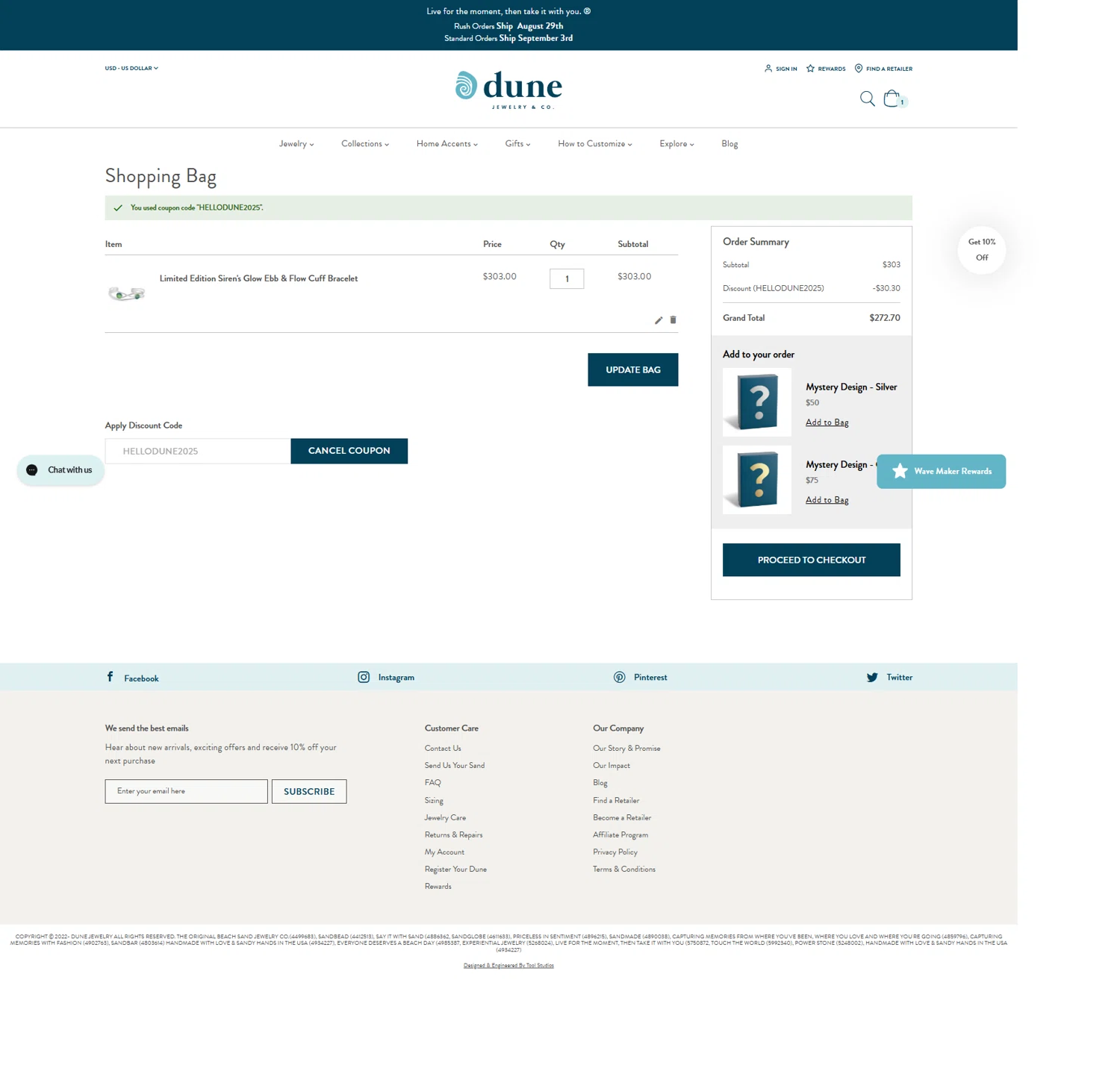Open the Wave Maker Rewards widget
Viewport: 1120px width, 1083px height.
pyautogui.click(x=941, y=472)
